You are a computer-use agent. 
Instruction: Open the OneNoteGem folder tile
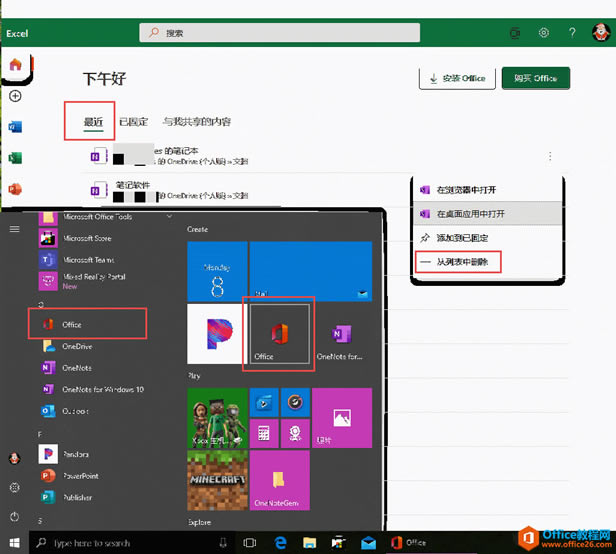click(x=280, y=480)
